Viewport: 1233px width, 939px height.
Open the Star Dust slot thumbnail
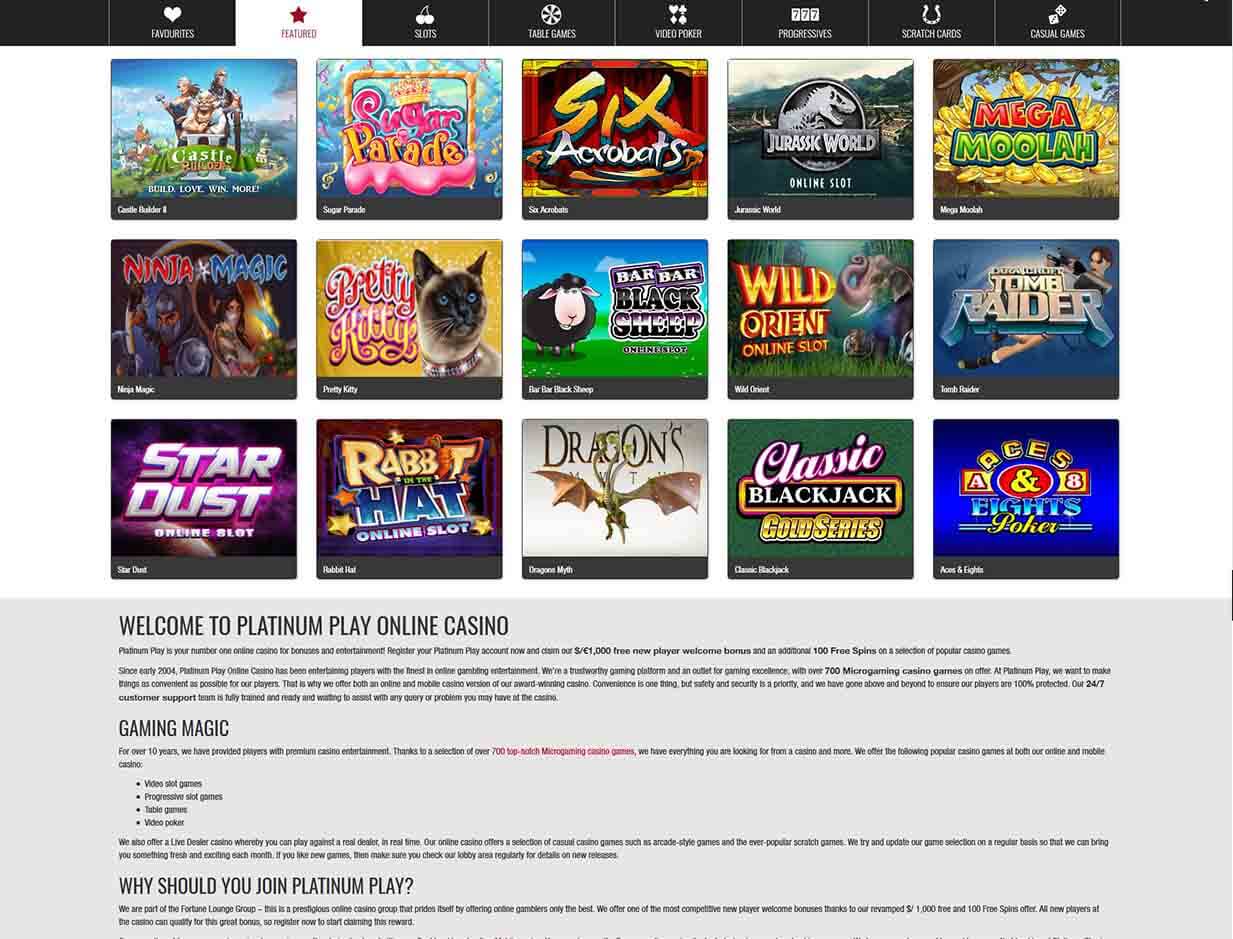tap(204, 489)
